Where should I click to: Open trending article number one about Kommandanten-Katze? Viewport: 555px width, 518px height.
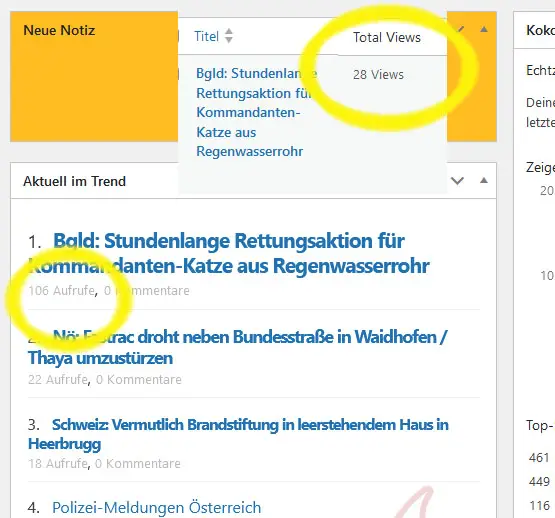click(229, 253)
